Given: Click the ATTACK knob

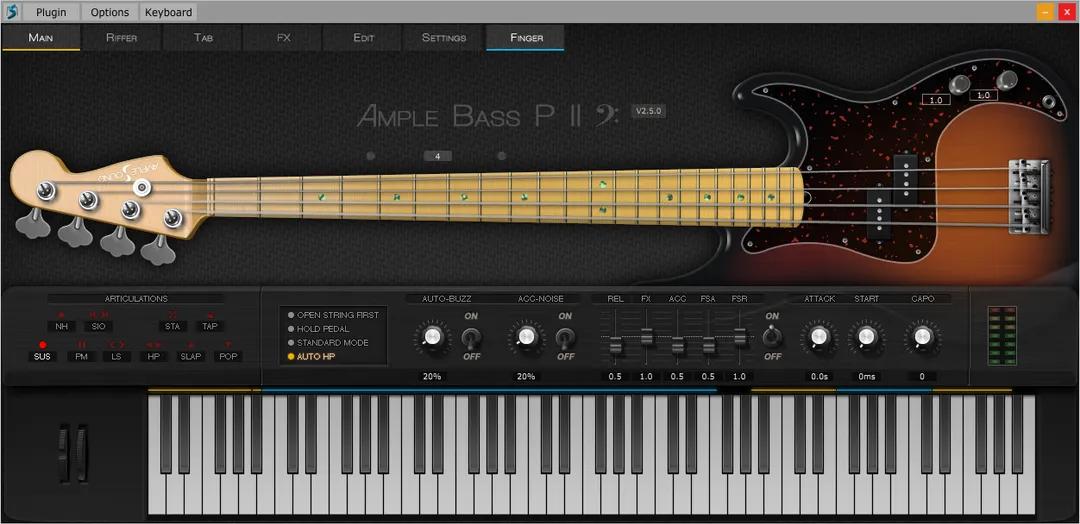Looking at the screenshot, I should point(818,336).
